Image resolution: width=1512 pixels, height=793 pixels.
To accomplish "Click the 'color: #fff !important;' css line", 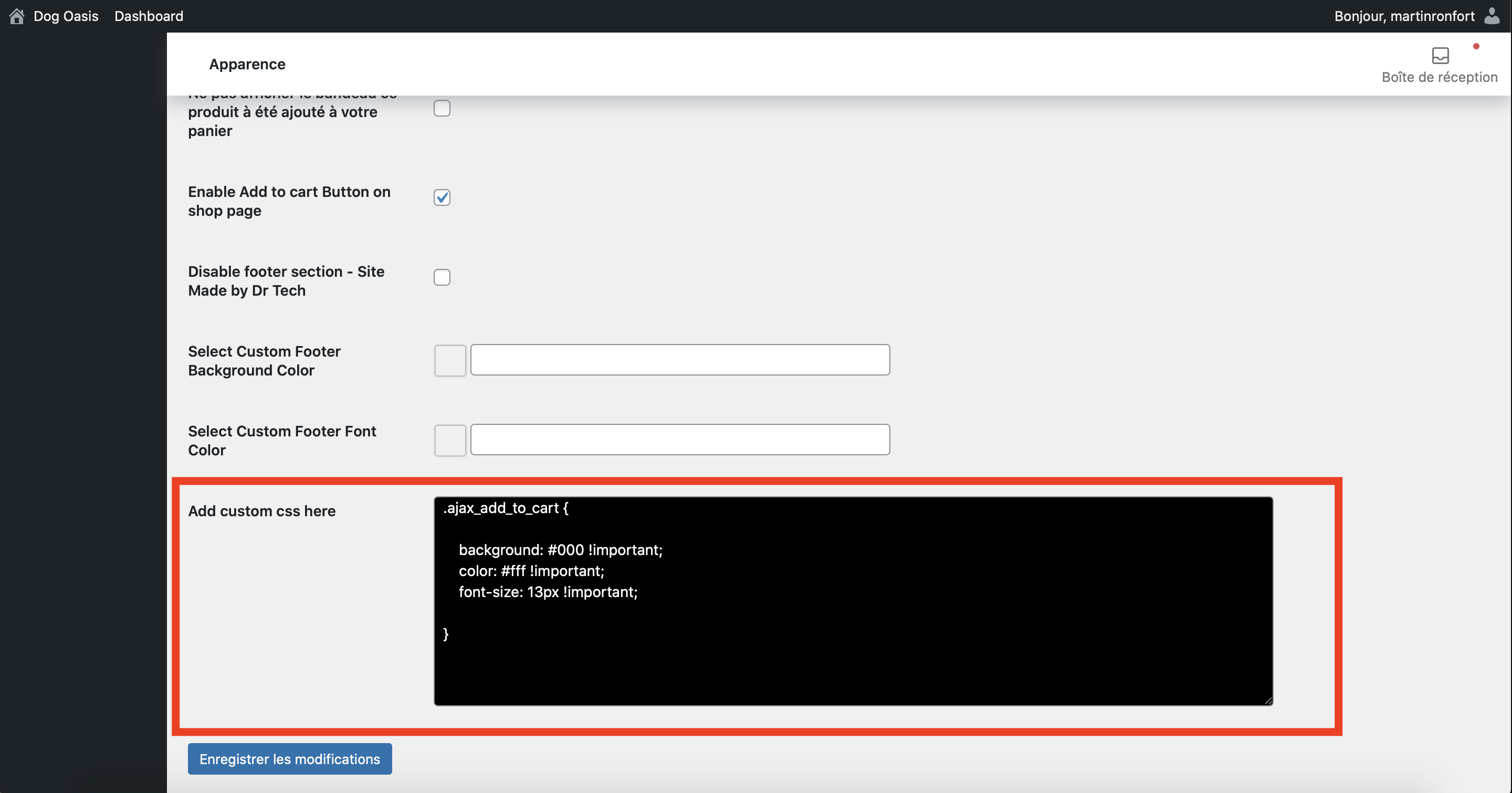I will (531, 571).
